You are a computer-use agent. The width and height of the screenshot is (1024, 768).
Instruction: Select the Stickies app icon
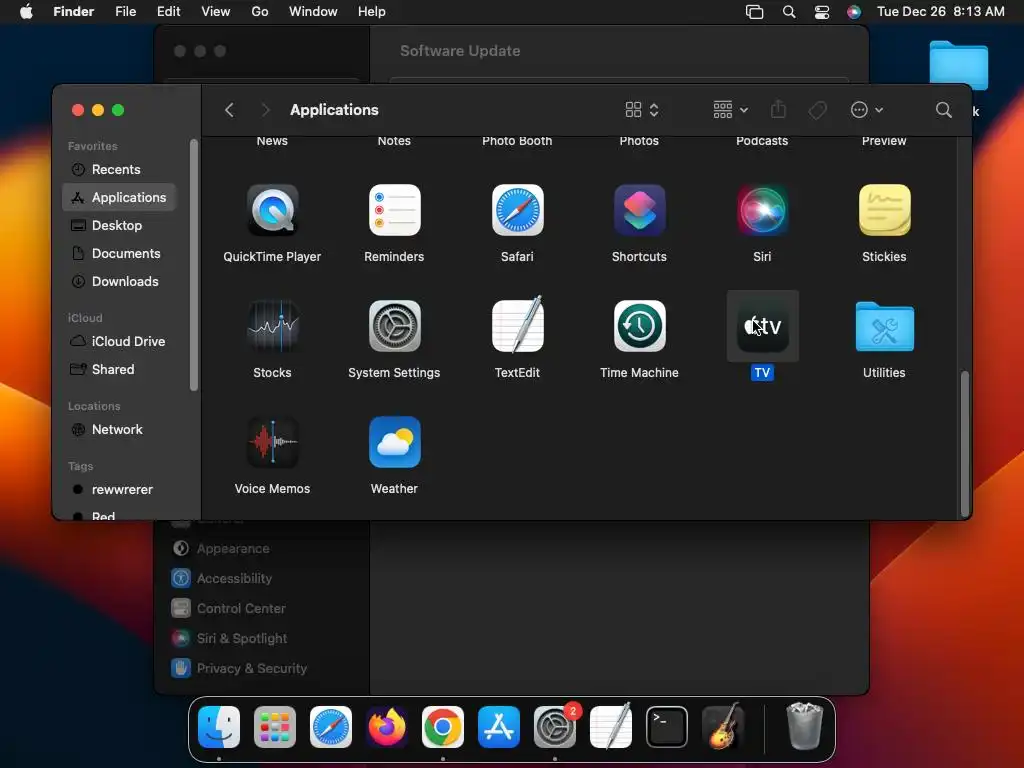pyautogui.click(x=884, y=210)
